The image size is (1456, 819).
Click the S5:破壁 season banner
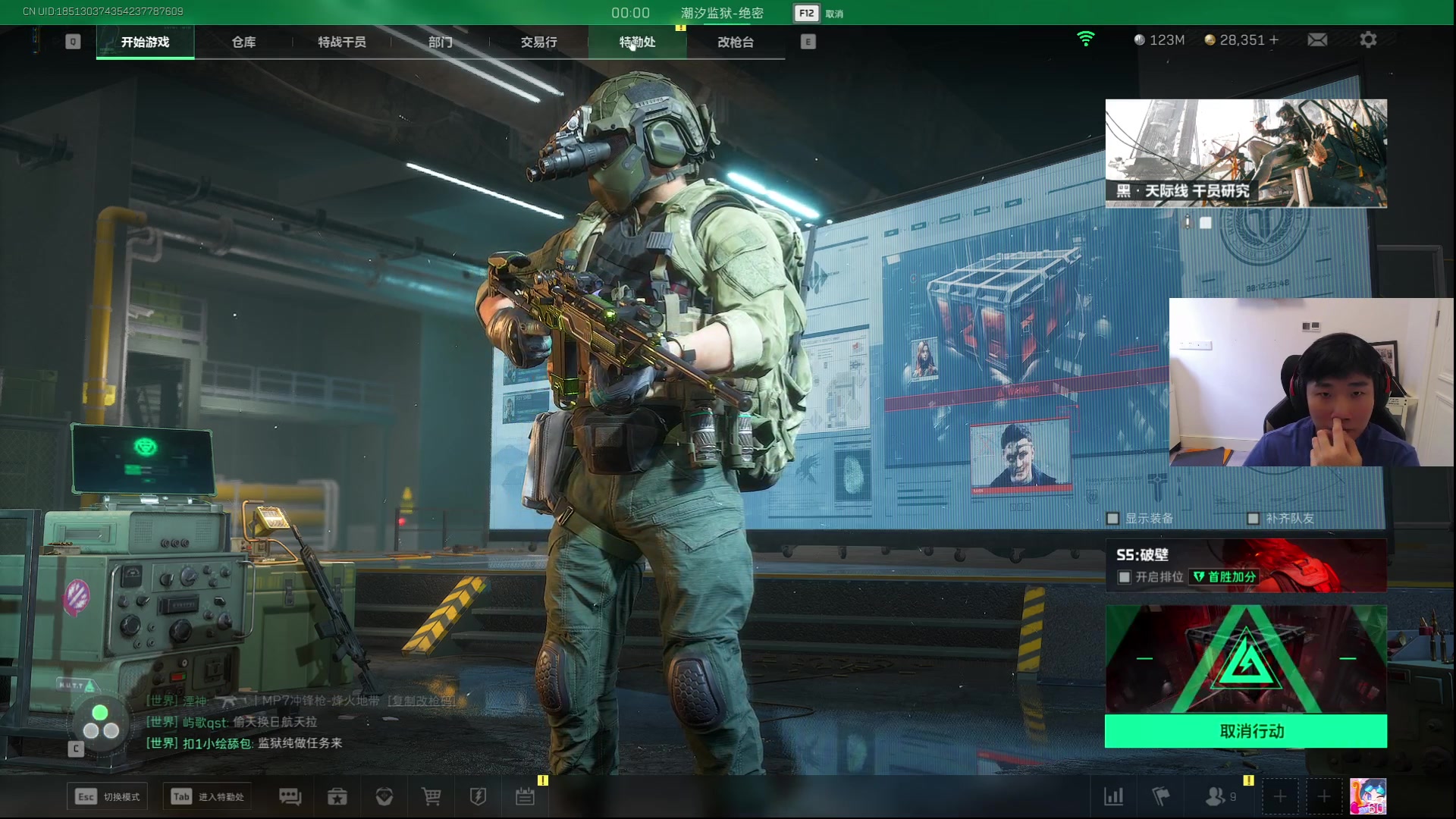(x=1246, y=566)
